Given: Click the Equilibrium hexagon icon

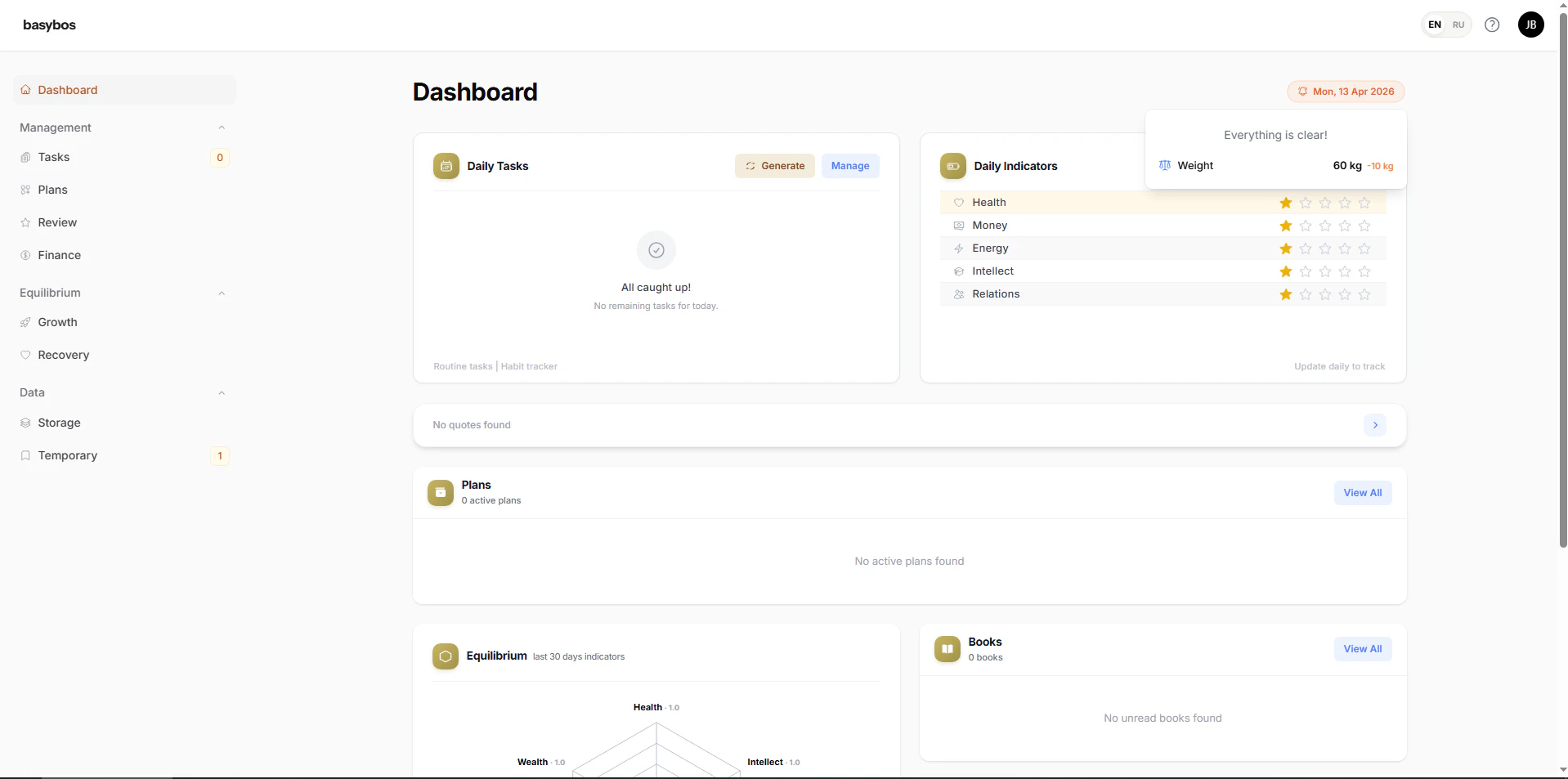Looking at the screenshot, I should (446, 656).
